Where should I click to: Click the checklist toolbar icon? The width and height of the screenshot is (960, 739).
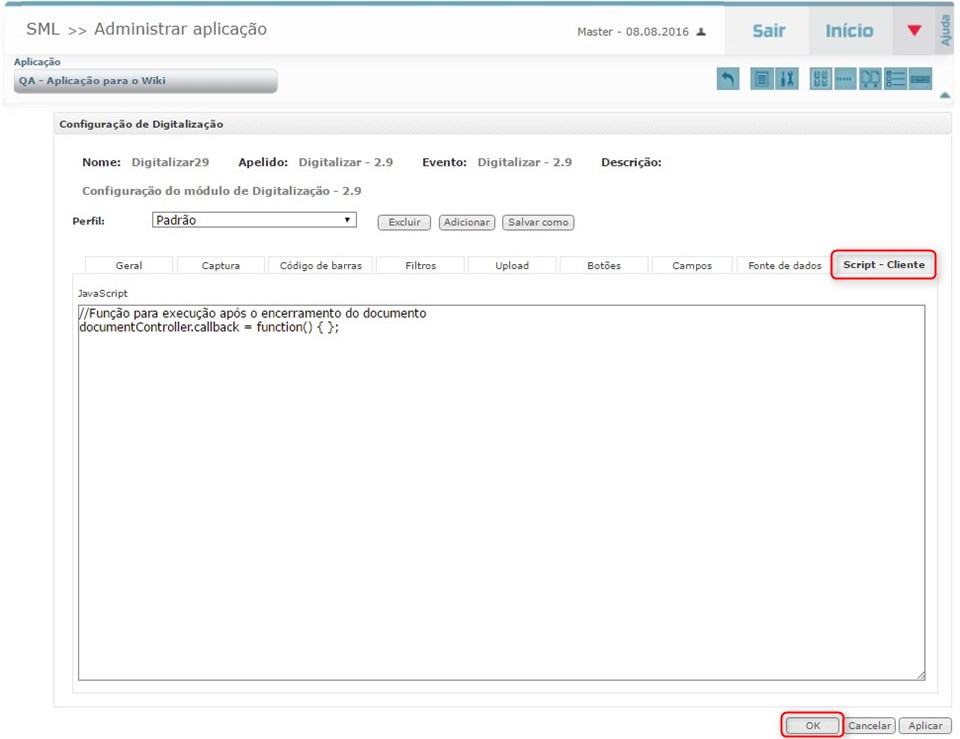click(x=895, y=79)
